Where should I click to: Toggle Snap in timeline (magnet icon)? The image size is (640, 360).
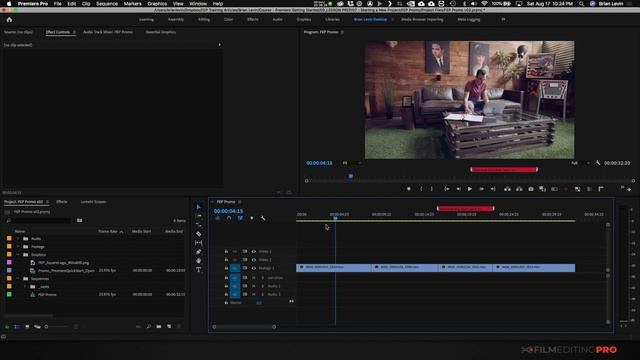click(229, 218)
